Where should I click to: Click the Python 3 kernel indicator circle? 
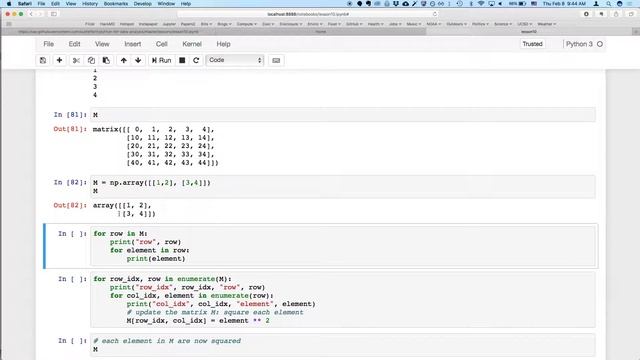(600, 44)
